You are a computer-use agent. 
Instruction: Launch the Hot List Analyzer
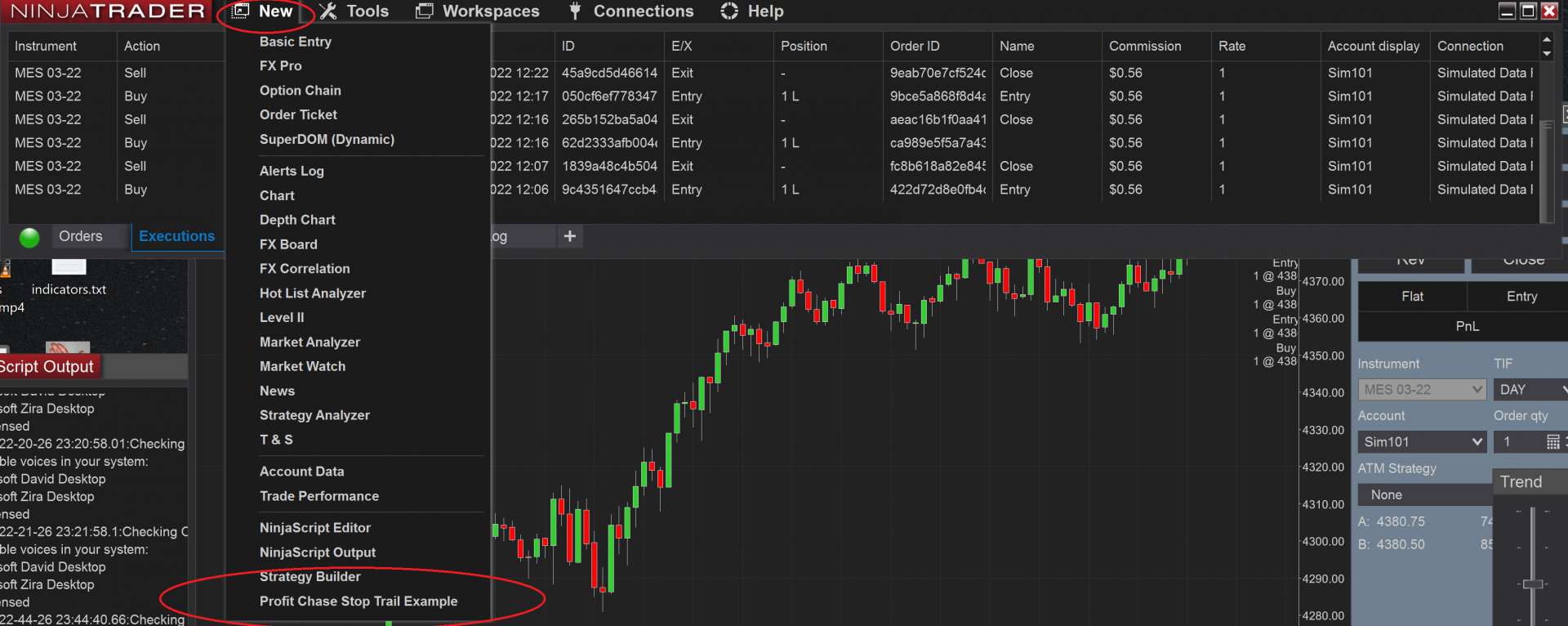point(313,293)
